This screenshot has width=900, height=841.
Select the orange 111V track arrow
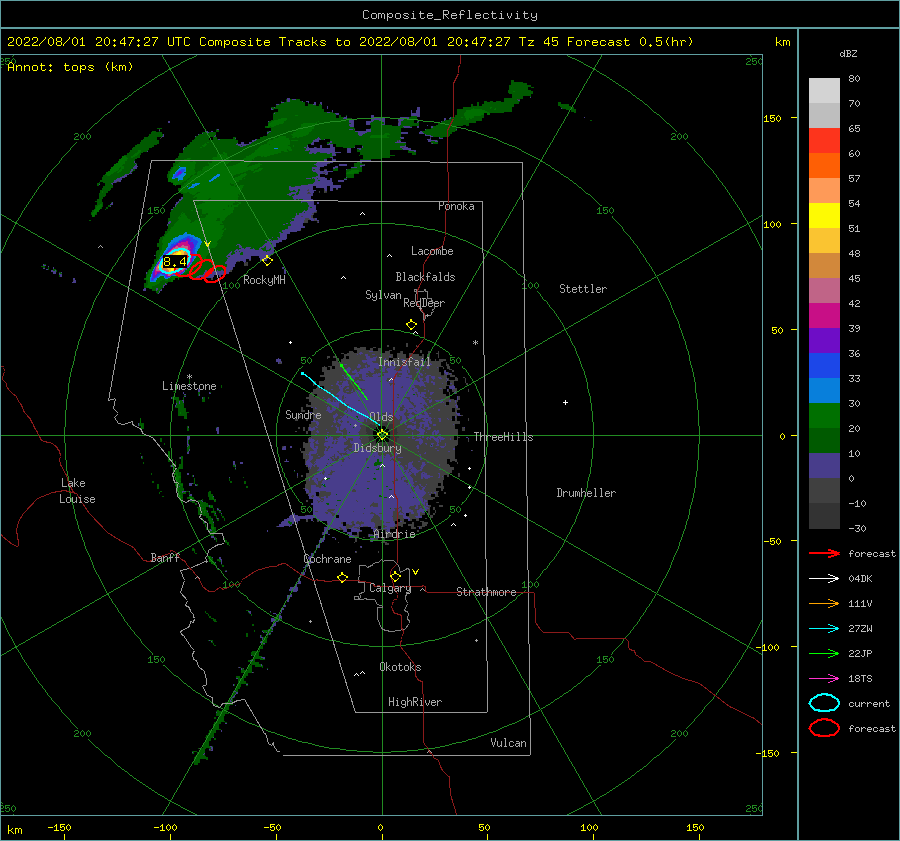coord(824,603)
